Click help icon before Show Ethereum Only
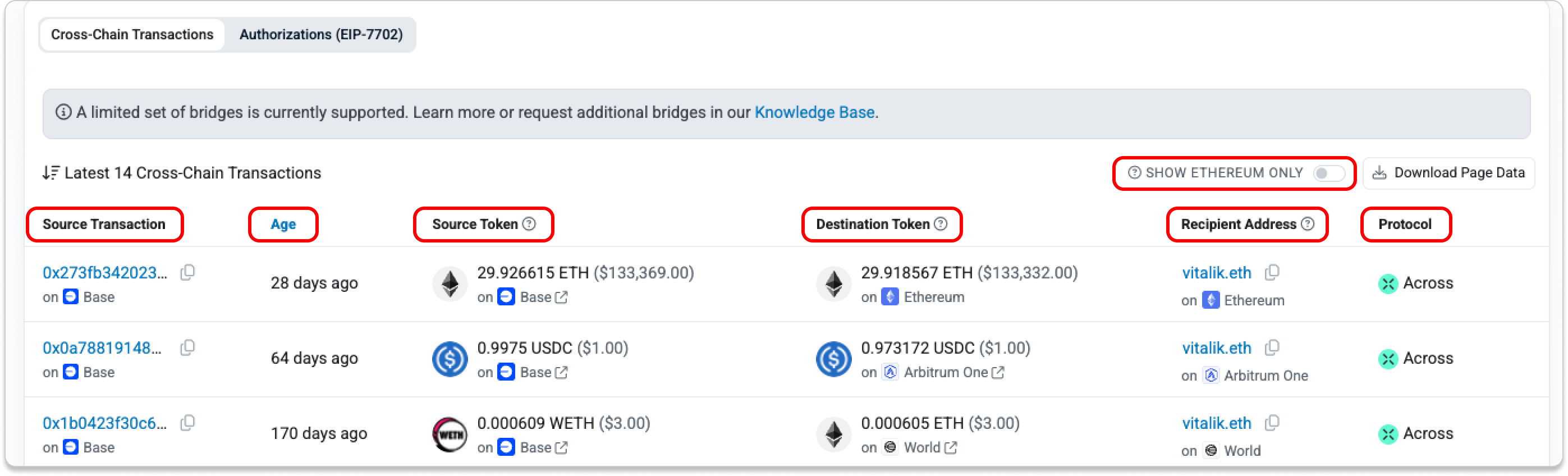 (x=1134, y=173)
